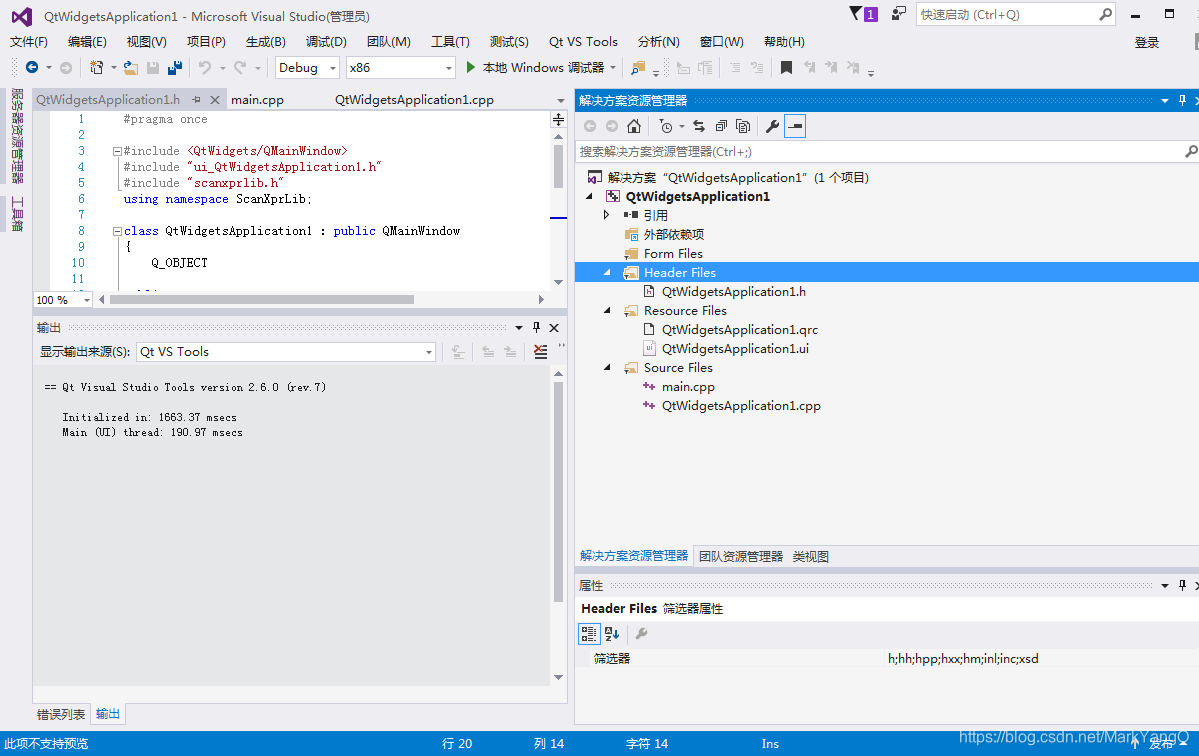The width and height of the screenshot is (1199, 756).
Task: Open the 调试(D) debug menu
Action: (x=327, y=42)
